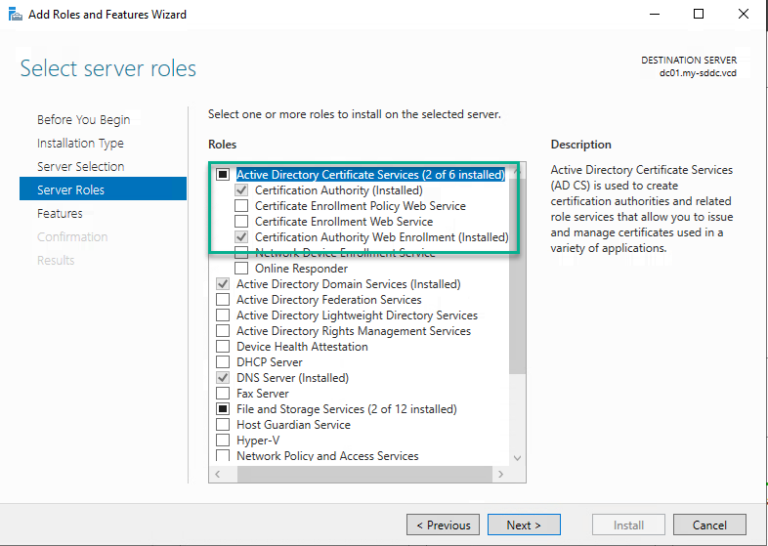This screenshot has height=546, width=768.
Task: Enable the DHCP Server role checkbox
Action: (x=223, y=362)
